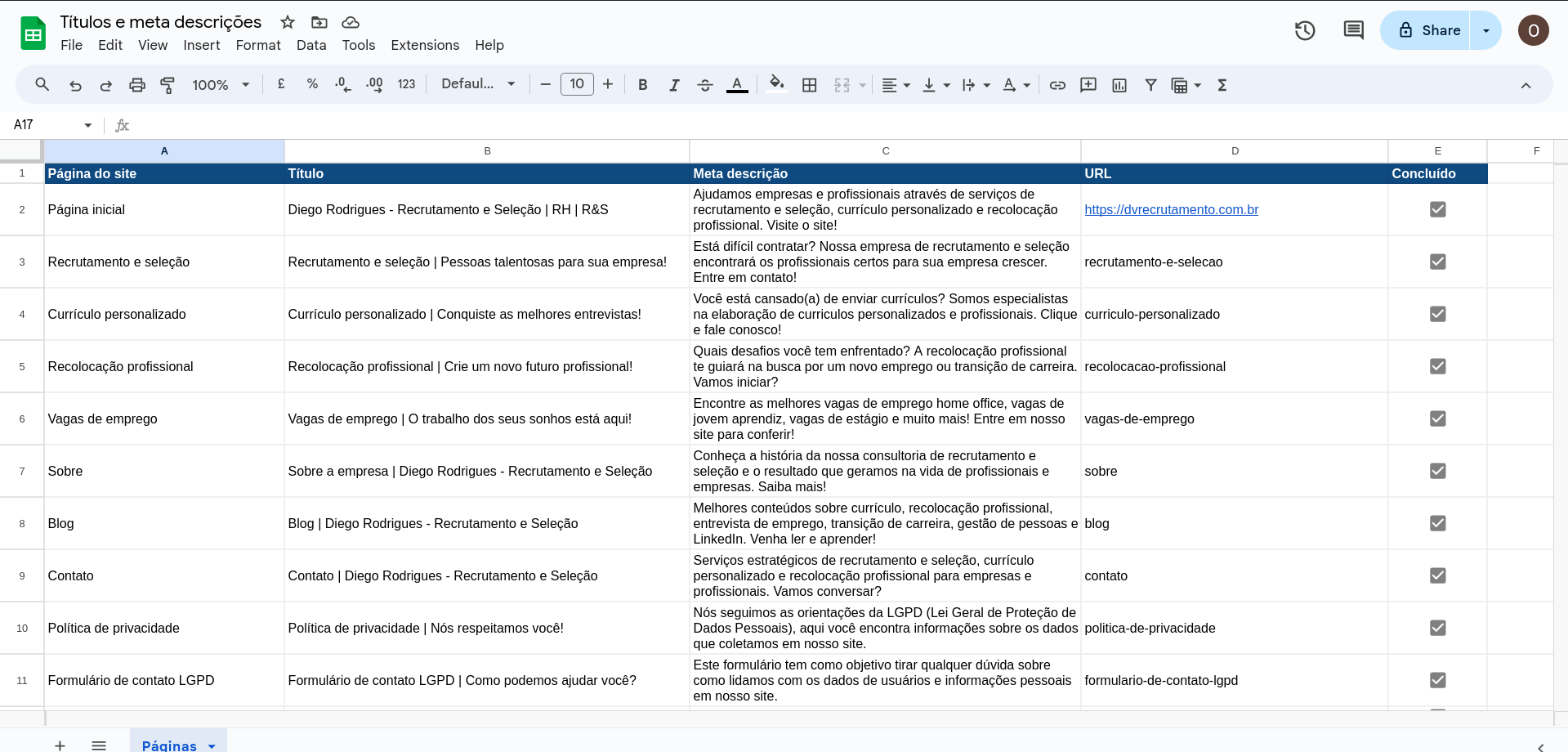Apply strikethrough formatting

(x=705, y=85)
